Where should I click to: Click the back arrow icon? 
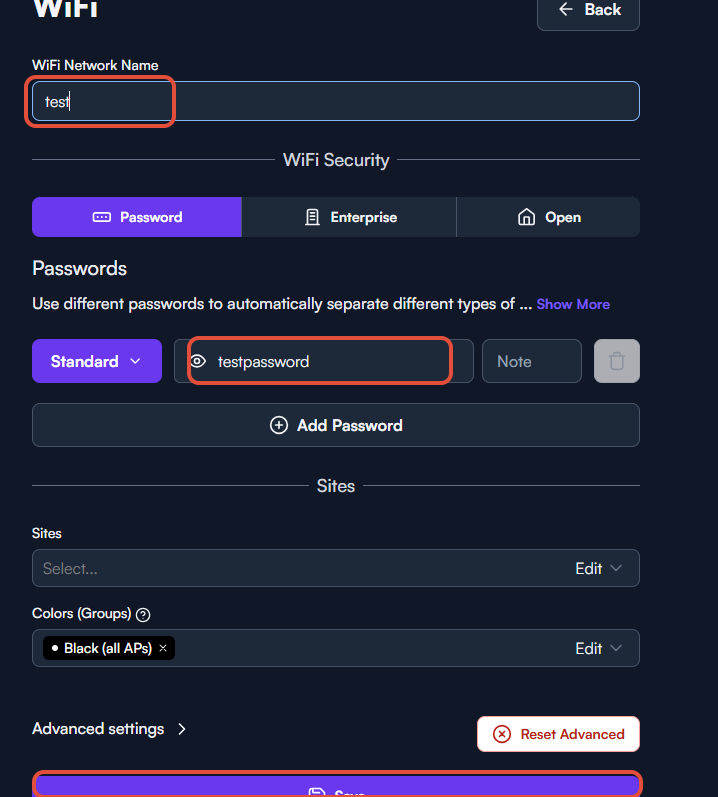[x=566, y=9]
